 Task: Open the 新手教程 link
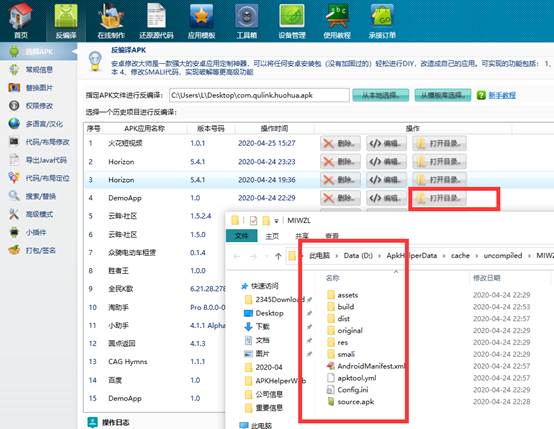[x=502, y=95]
